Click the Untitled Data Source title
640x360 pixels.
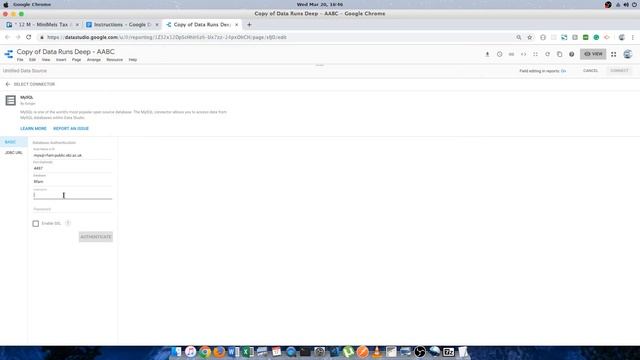coord(24,71)
